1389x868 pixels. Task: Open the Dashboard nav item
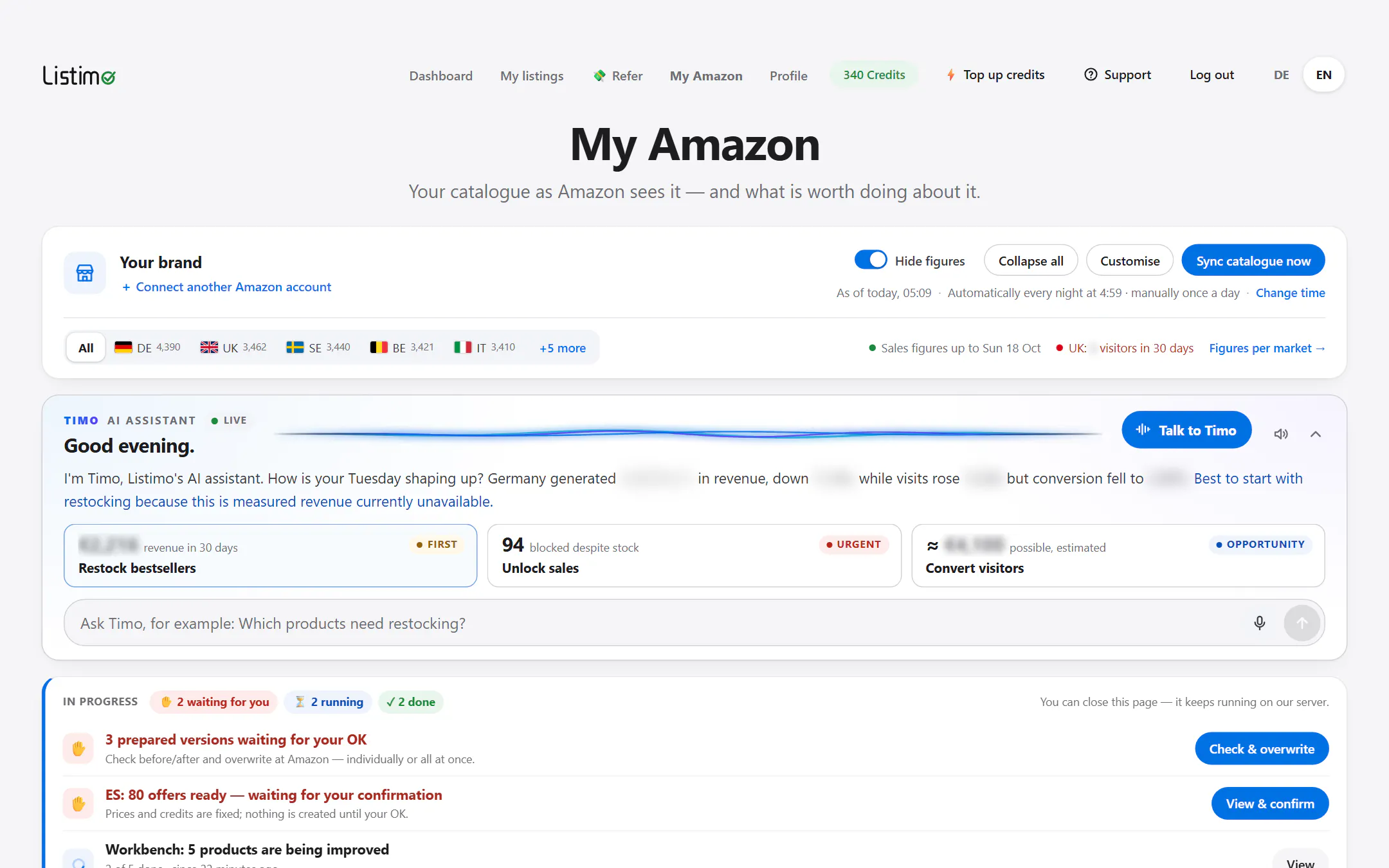coord(441,76)
